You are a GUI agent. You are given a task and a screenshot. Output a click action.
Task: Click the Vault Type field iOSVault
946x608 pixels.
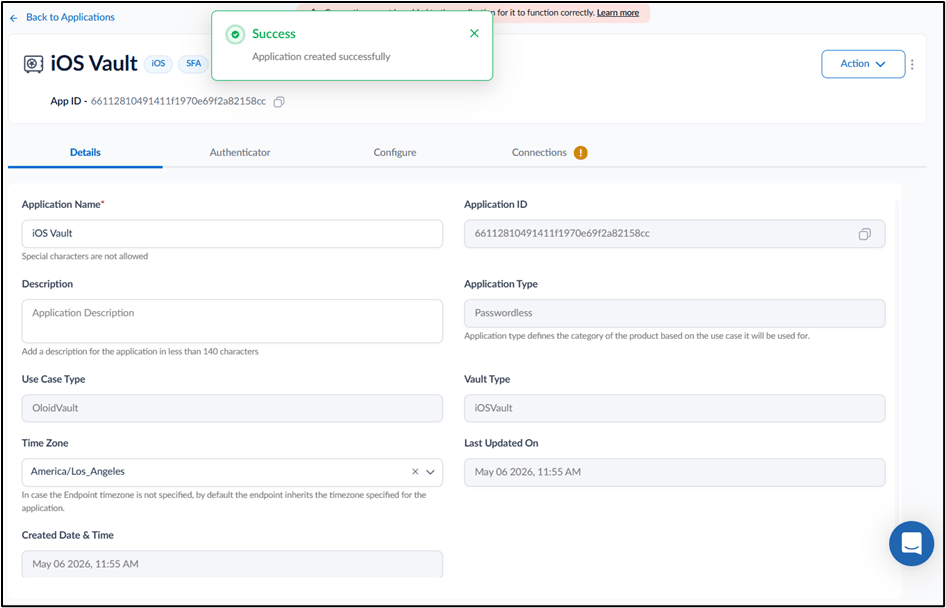(675, 408)
